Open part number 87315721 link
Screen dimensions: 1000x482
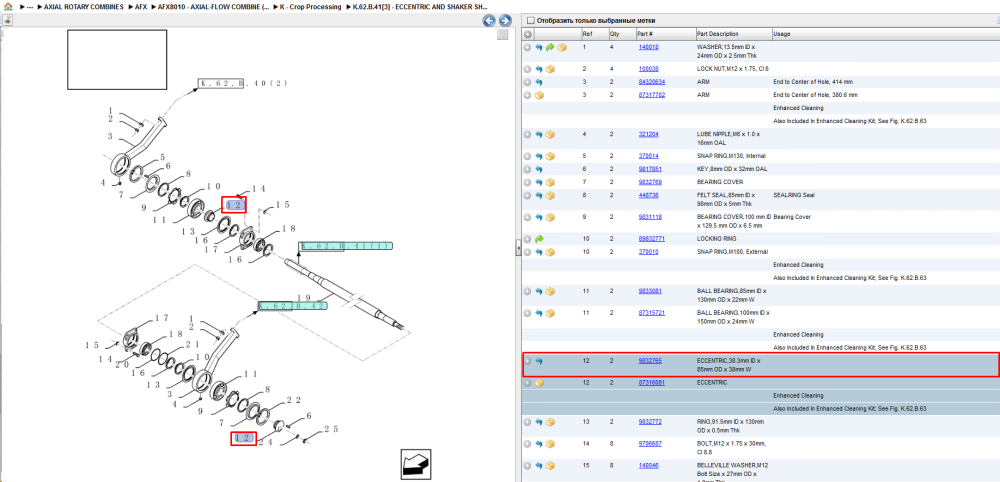tap(652, 313)
